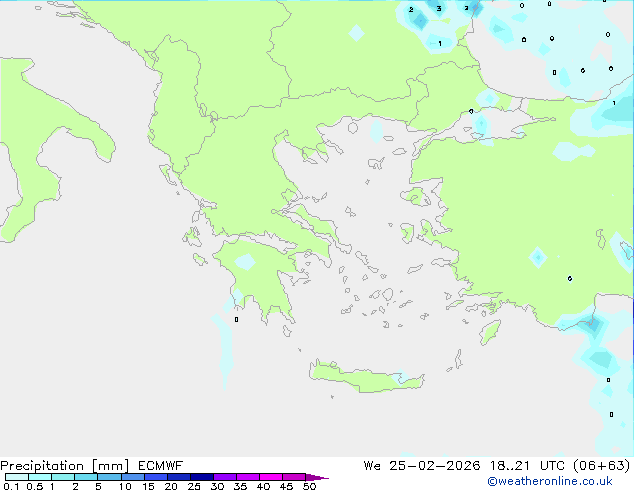Click the above-50 mm legend arrow tip
The width and height of the screenshot is (634, 490).
tap(317, 477)
